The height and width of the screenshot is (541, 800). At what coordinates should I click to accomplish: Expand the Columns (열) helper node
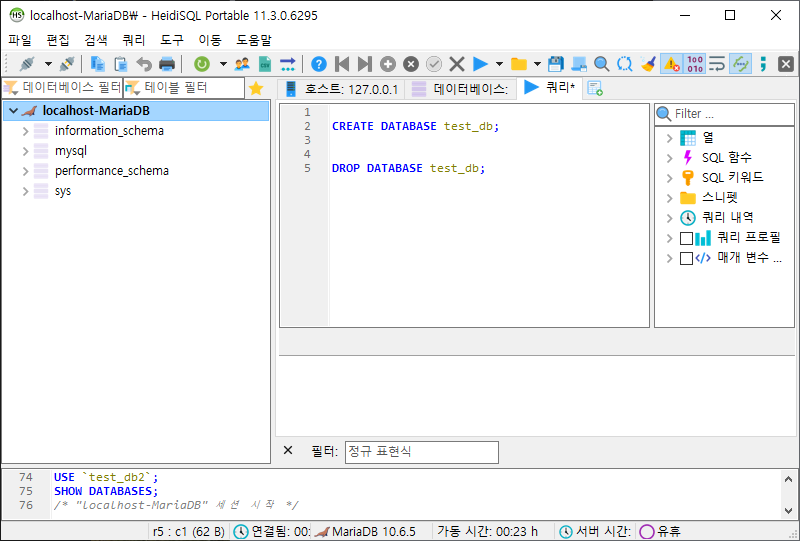click(x=669, y=138)
